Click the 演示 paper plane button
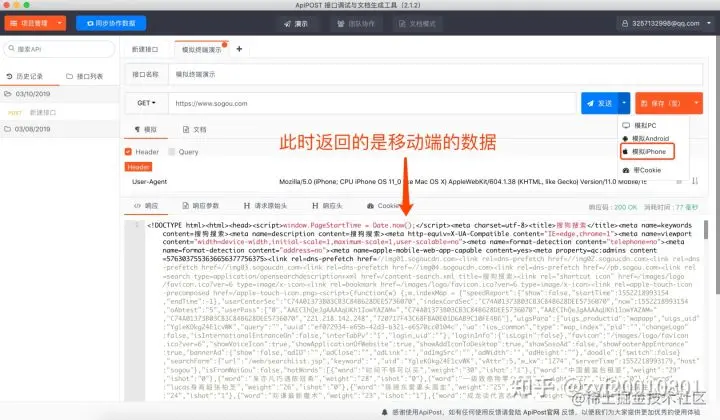The width and height of the screenshot is (720, 420). tap(296, 23)
